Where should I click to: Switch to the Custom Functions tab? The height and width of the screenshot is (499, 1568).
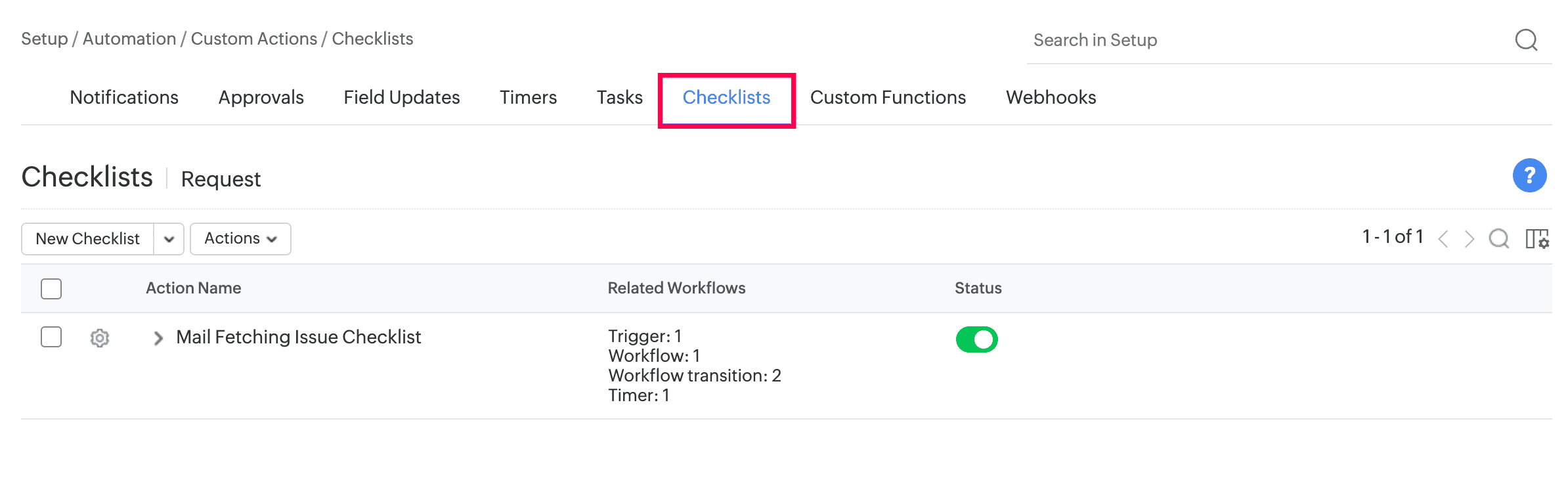(888, 97)
